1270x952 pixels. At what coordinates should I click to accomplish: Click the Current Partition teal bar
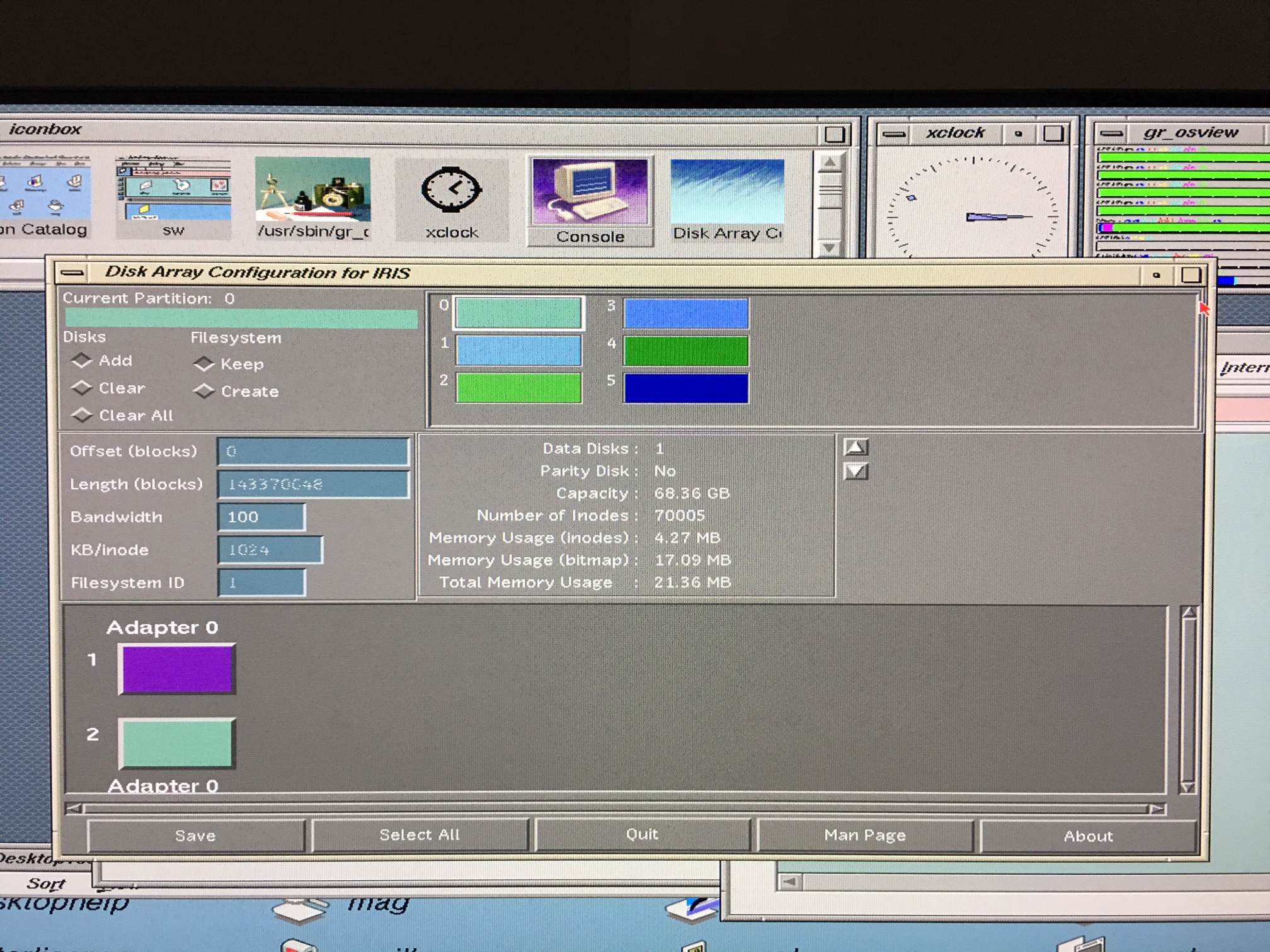tap(241, 318)
